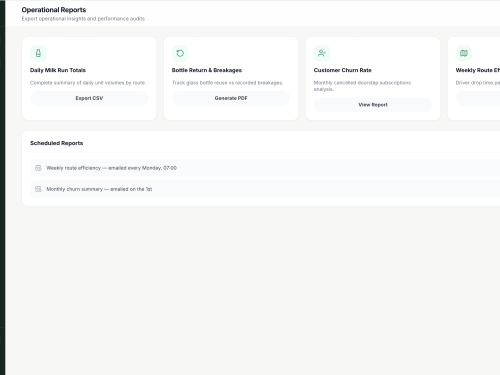The height and width of the screenshot is (375, 500).
Task: Select the Customer Churn Rate title
Action: click(x=342, y=70)
